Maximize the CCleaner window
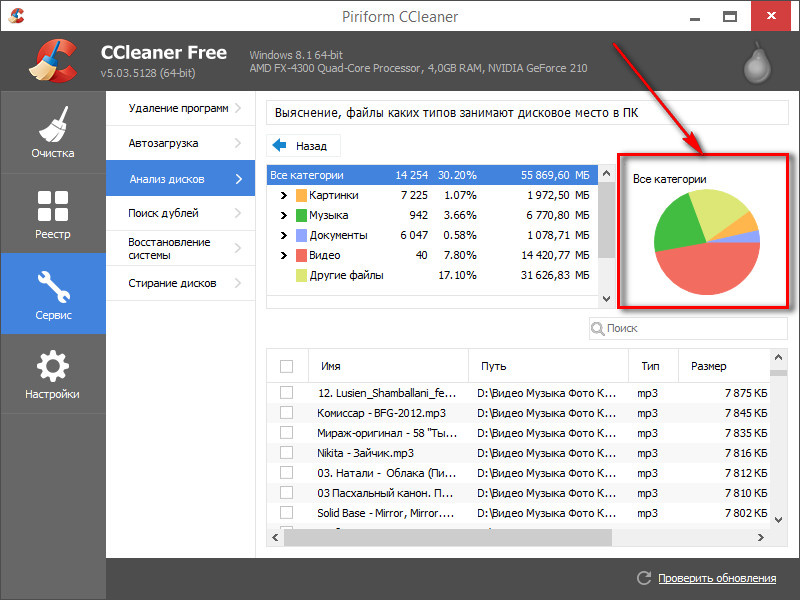Screen dimensions: 800x600 click(730, 16)
